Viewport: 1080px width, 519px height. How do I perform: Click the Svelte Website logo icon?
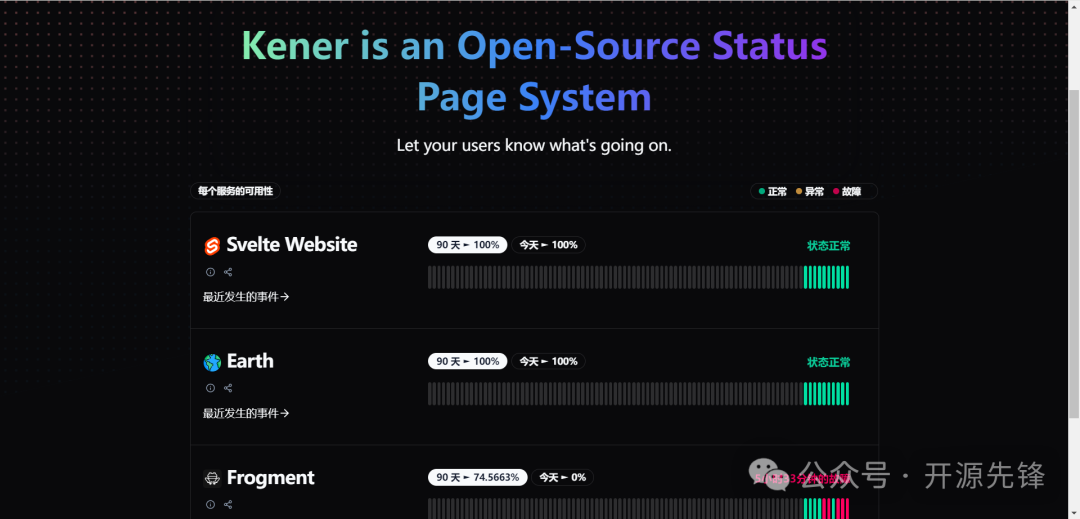click(212, 246)
